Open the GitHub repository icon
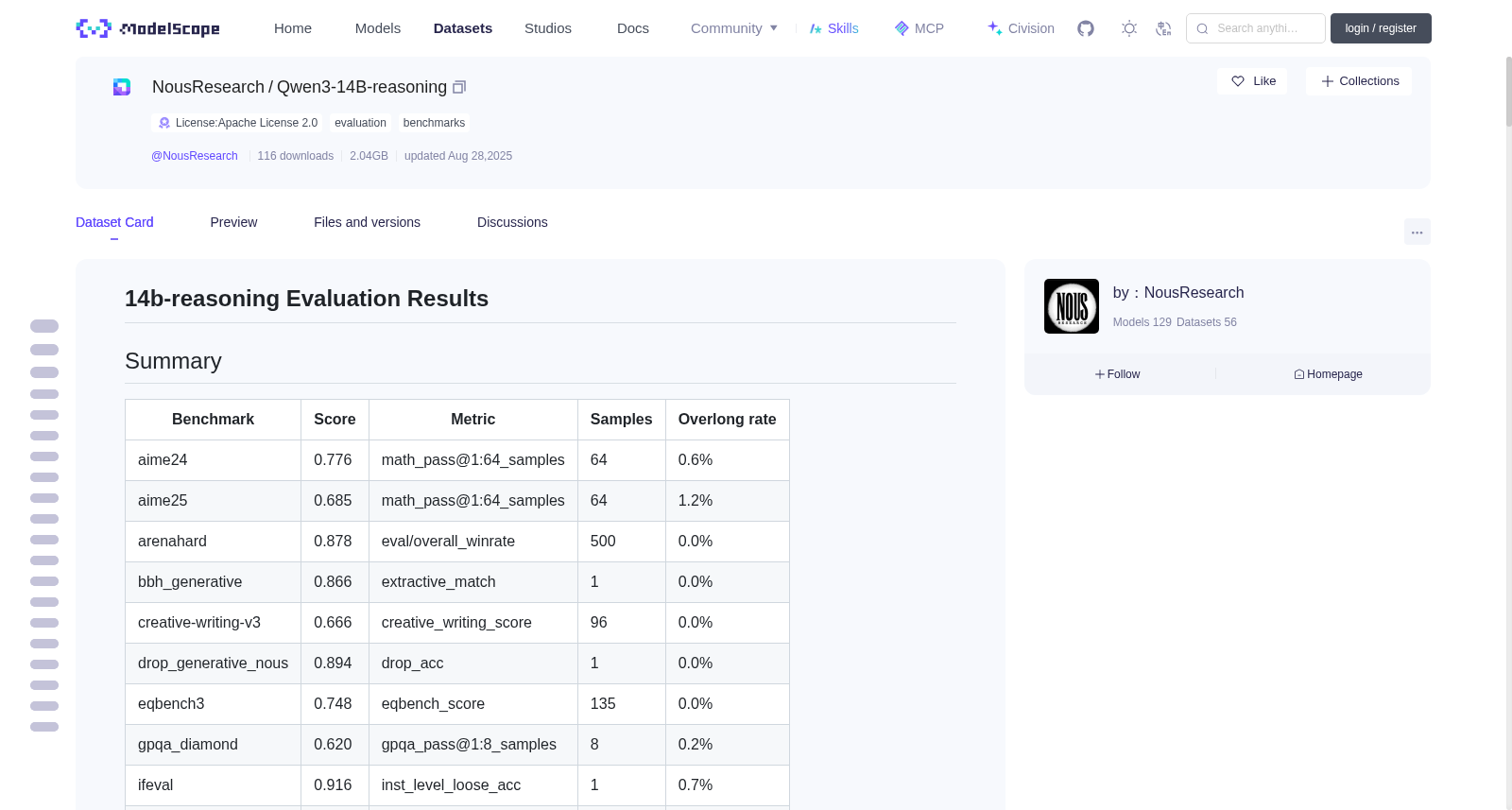Image resolution: width=1512 pixels, height=810 pixels. tap(1086, 28)
